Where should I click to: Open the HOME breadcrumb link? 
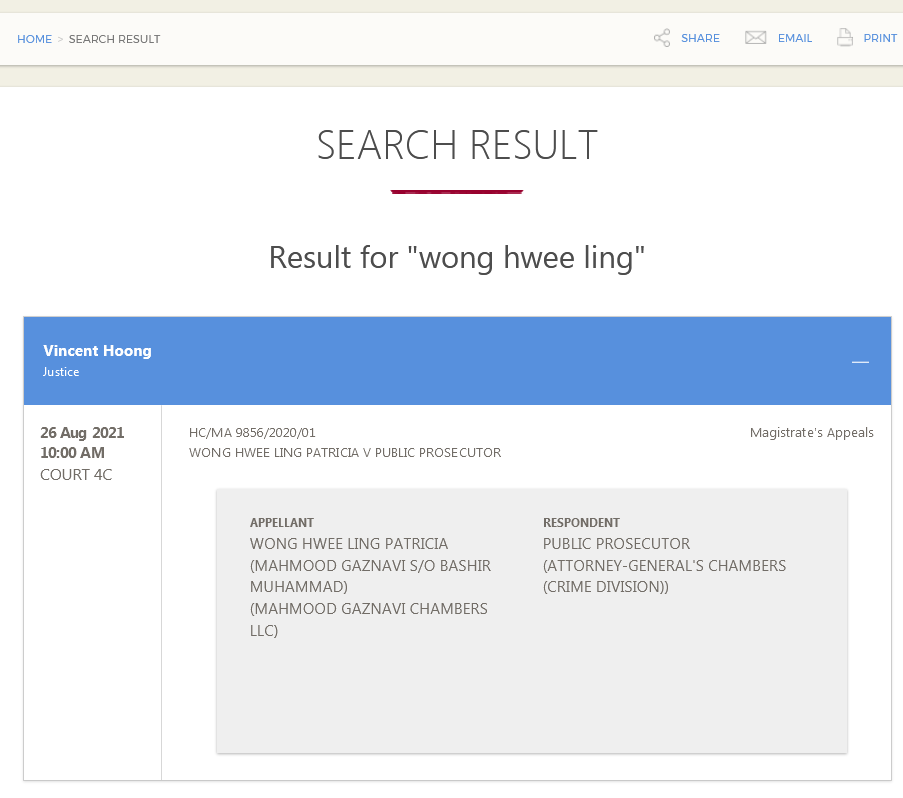click(x=34, y=39)
